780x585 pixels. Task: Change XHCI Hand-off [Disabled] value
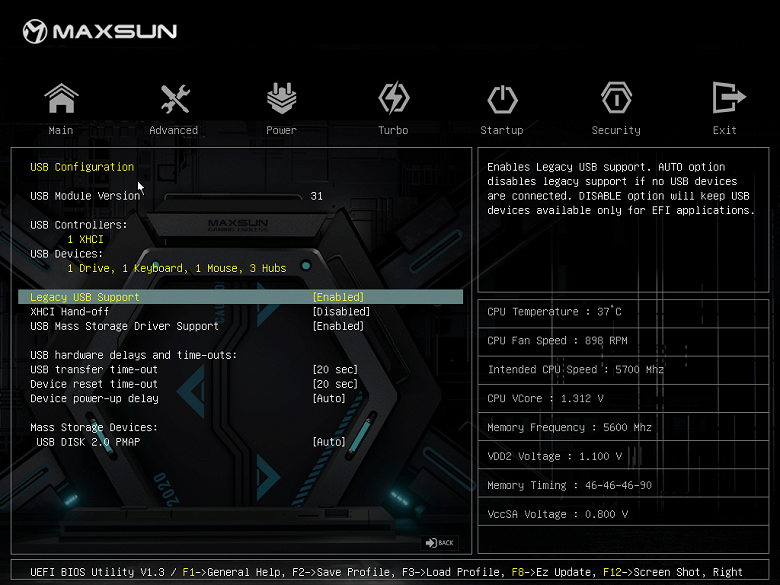tap(341, 311)
